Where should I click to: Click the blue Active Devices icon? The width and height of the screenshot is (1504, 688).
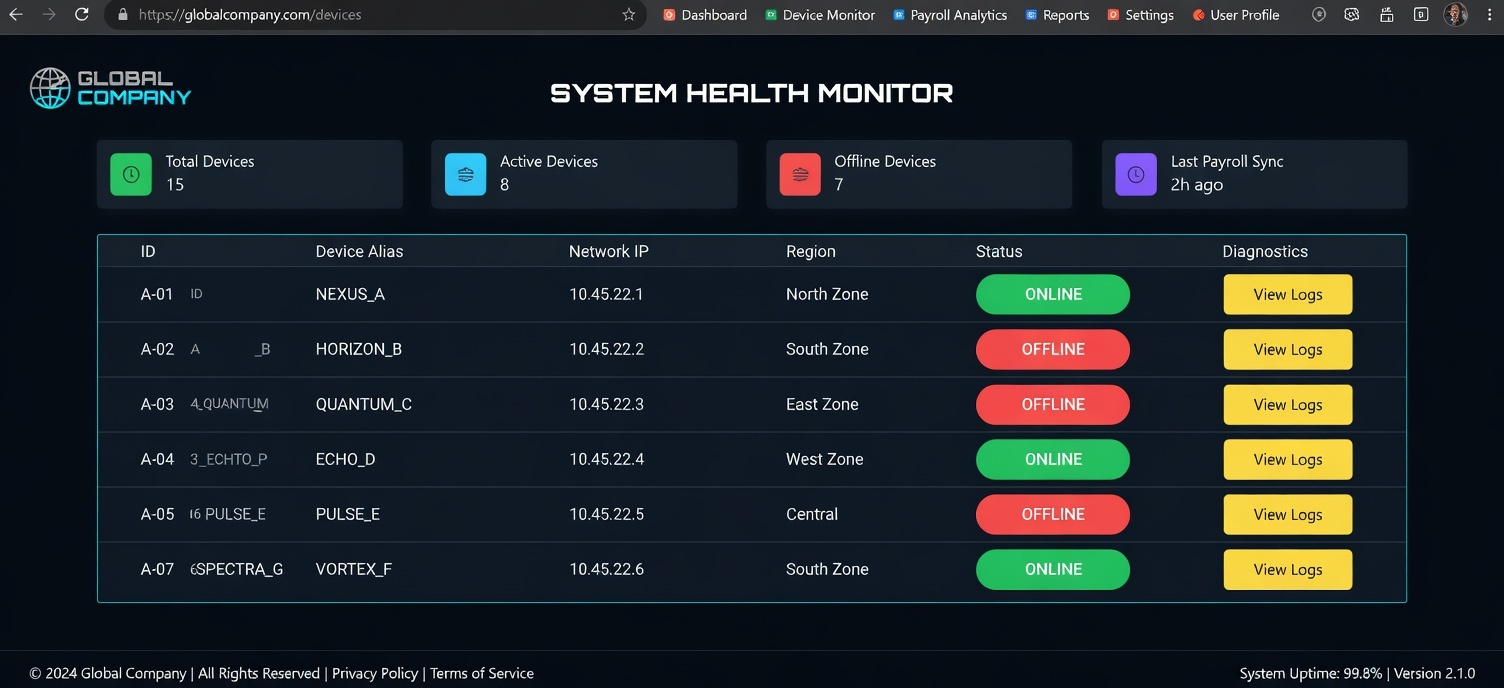[465, 174]
